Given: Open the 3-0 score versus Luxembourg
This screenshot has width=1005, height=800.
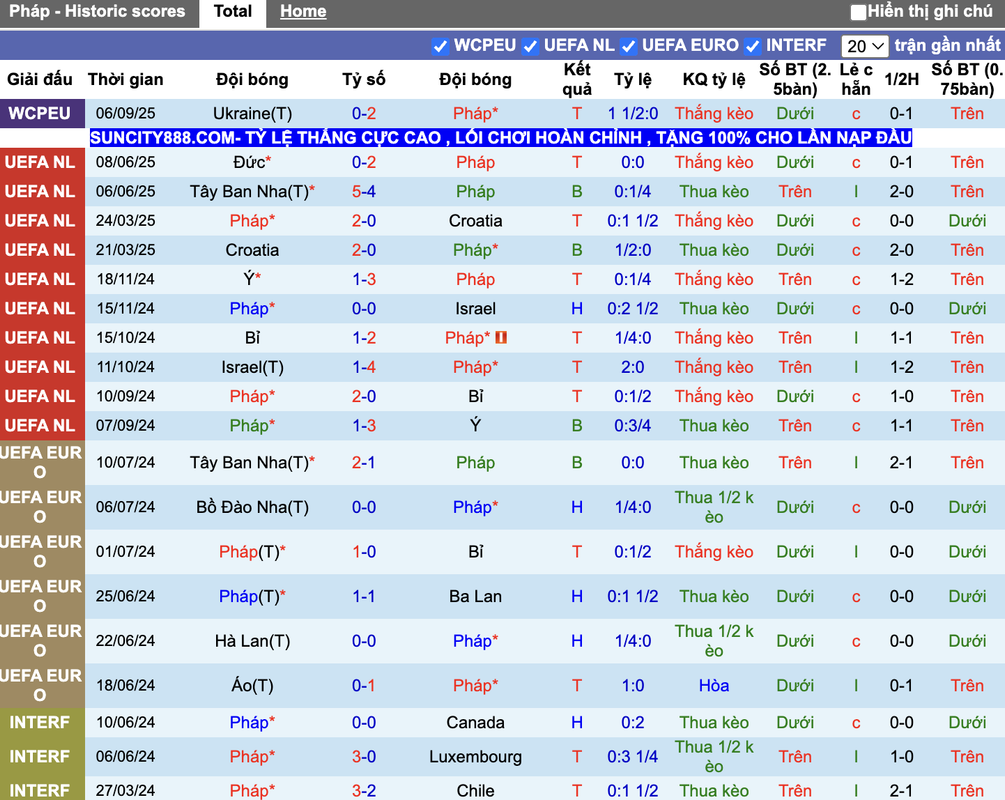Looking at the screenshot, I should click(363, 756).
